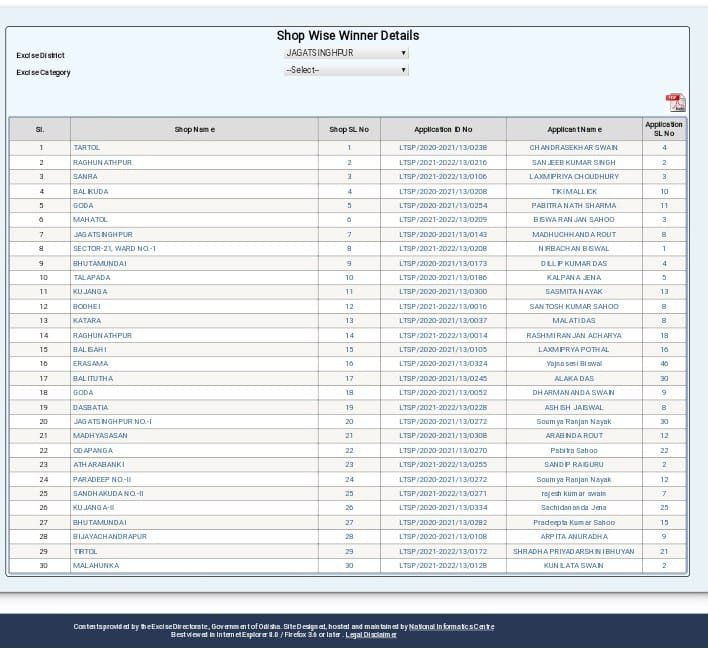Click the Application SL No header
This screenshot has width=708, height=648.
[664, 129]
